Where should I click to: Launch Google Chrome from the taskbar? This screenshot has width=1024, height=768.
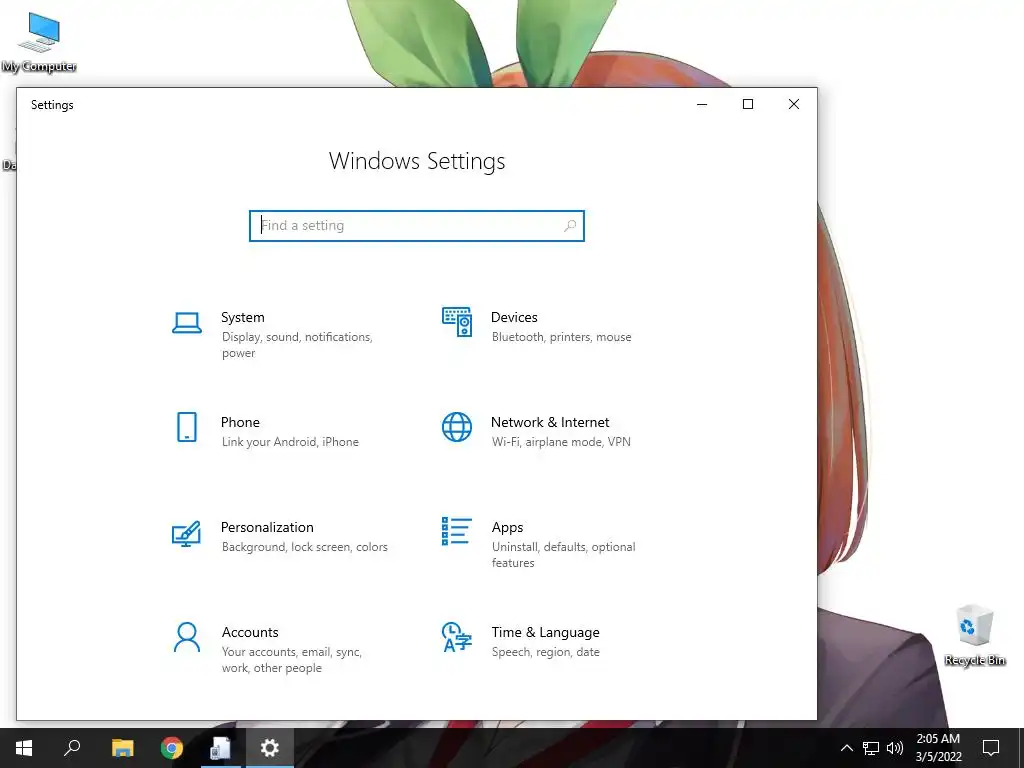(172, 748)
